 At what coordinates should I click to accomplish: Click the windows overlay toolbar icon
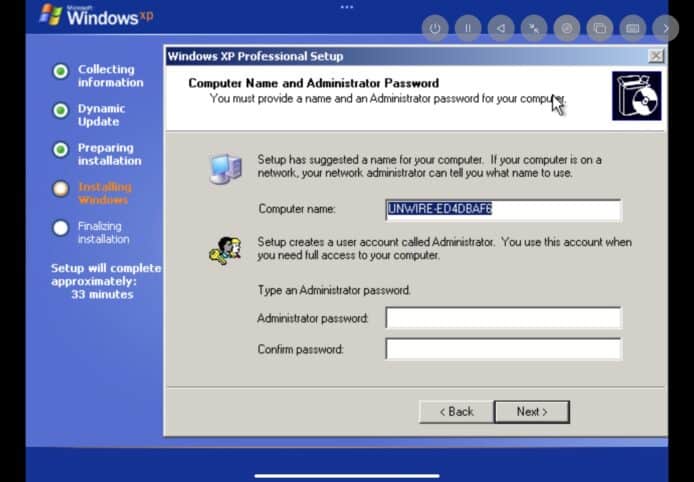coord(600,29)
